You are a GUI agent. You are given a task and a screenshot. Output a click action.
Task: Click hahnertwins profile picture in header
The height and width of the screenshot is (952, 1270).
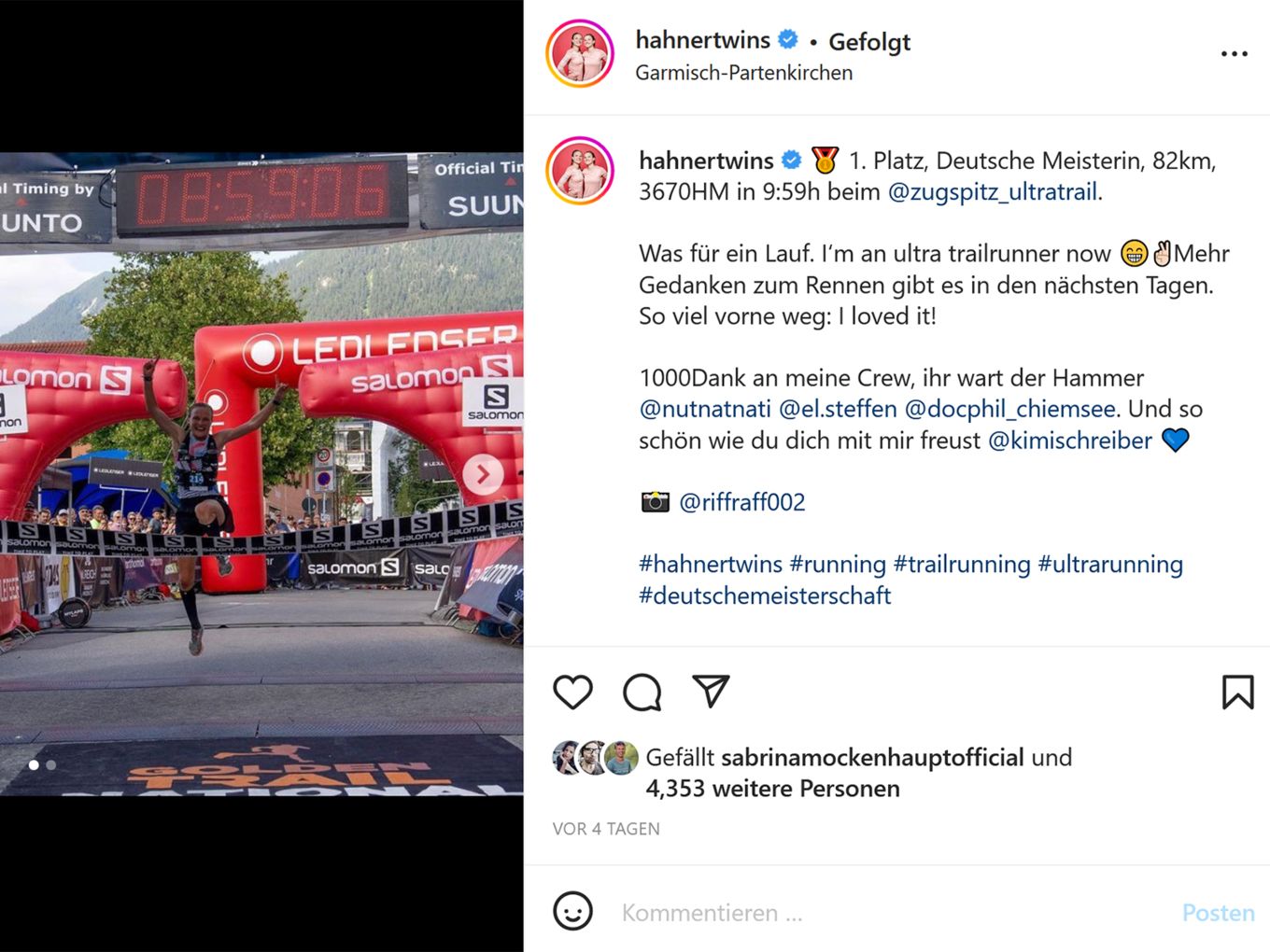click(580, 54)
